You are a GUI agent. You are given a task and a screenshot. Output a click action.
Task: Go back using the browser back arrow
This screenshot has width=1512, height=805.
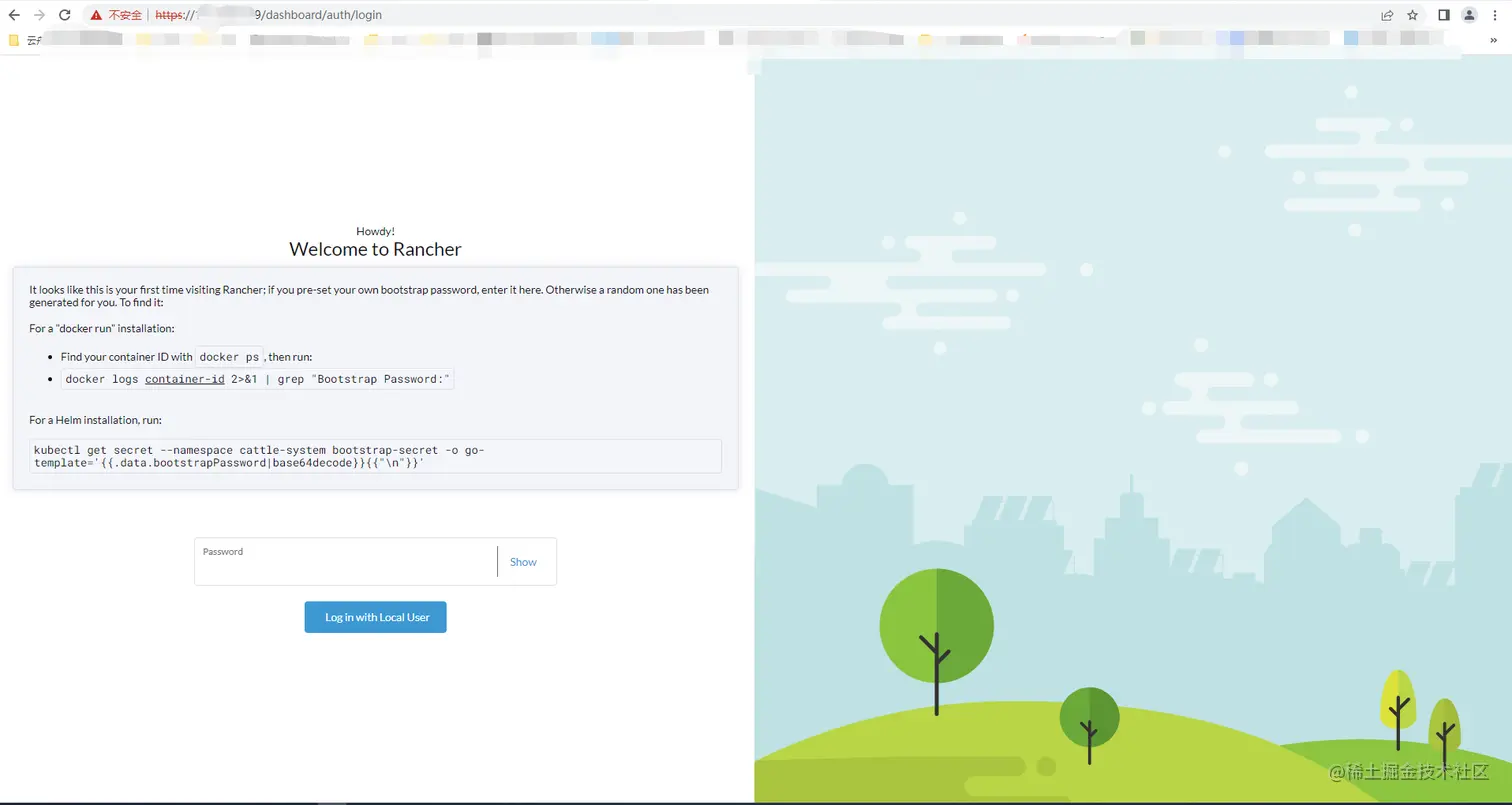[x=14, y=15]
